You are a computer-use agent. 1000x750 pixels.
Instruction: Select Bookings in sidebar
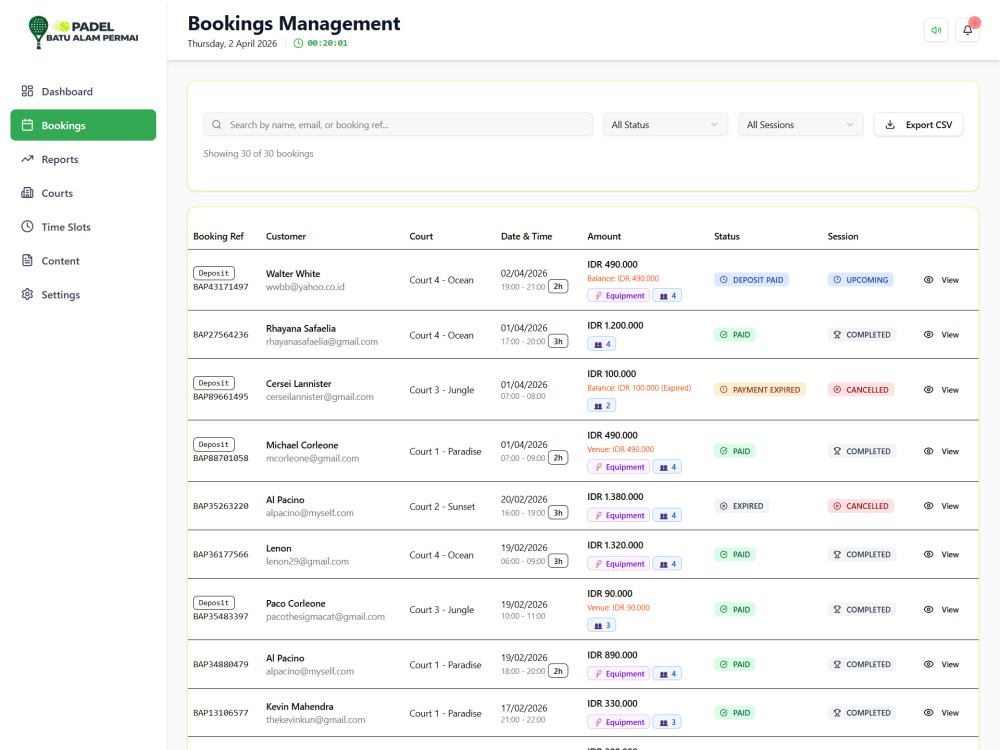(x=83, y=125)
